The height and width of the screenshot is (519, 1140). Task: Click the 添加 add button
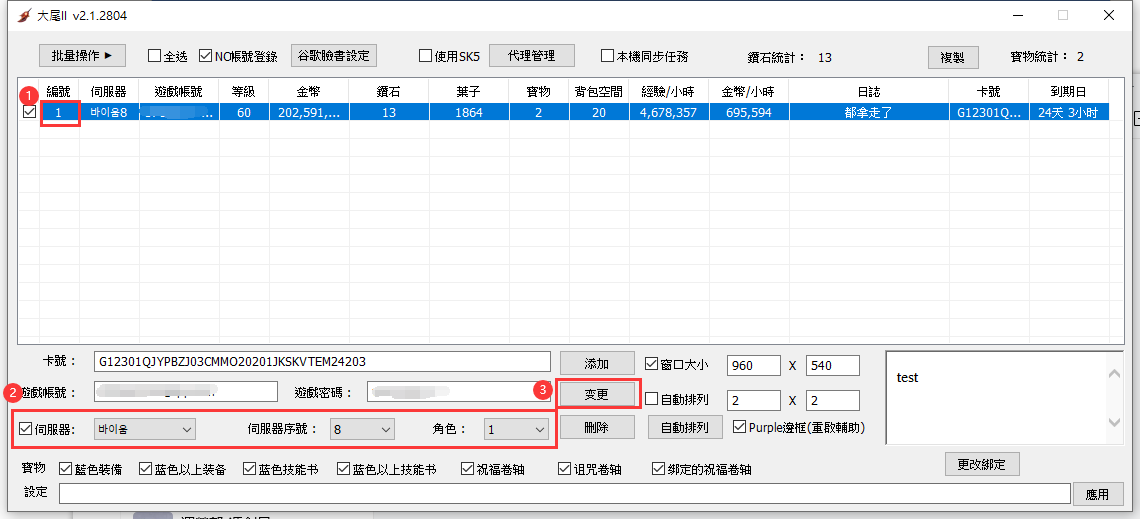(x=596, y=364)
